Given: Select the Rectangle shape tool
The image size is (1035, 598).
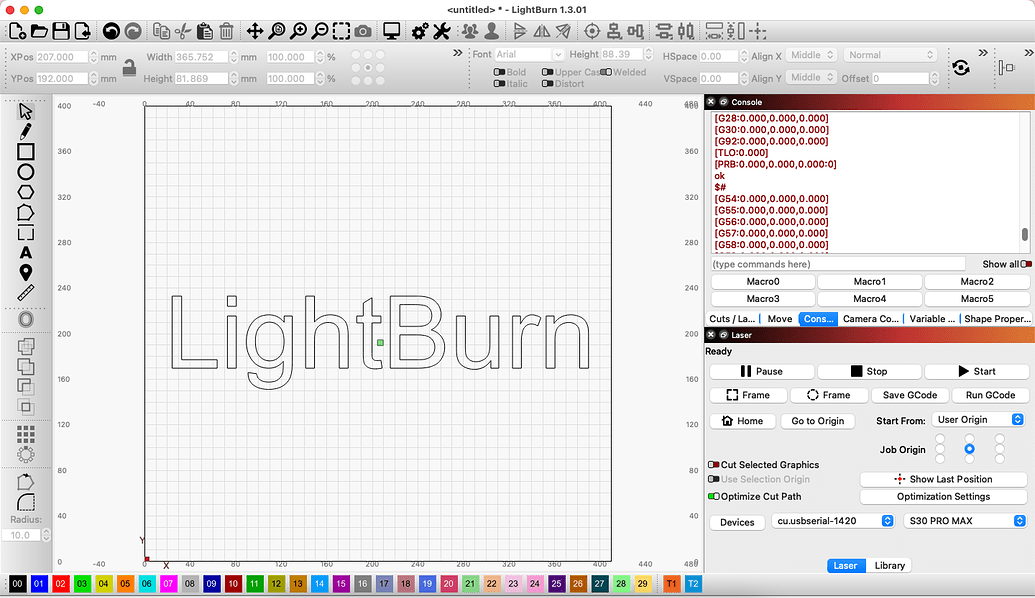Looking at the screenshot, I should point(24,151).
